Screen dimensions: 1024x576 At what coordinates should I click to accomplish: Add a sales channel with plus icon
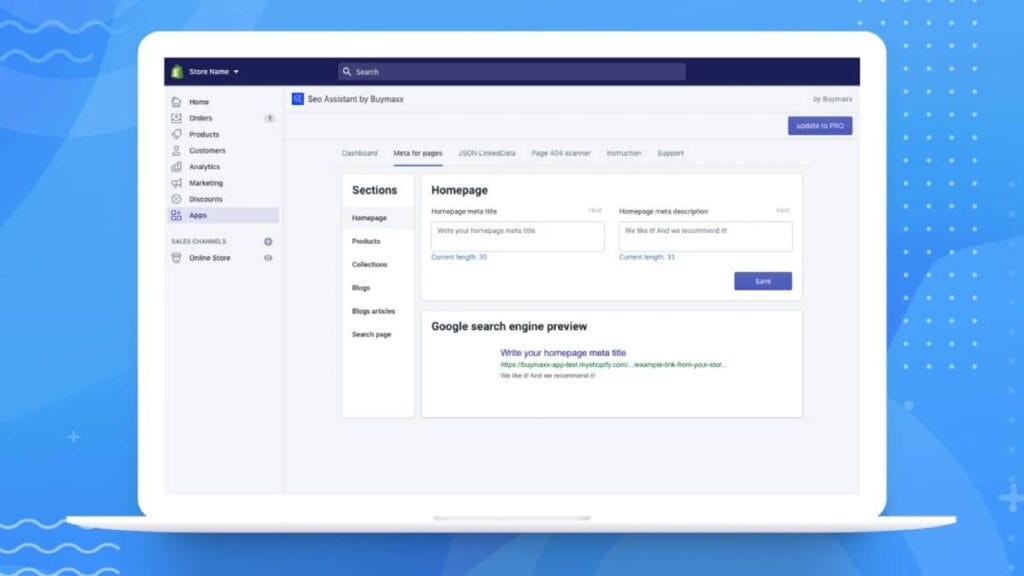[x=268, y=242]
